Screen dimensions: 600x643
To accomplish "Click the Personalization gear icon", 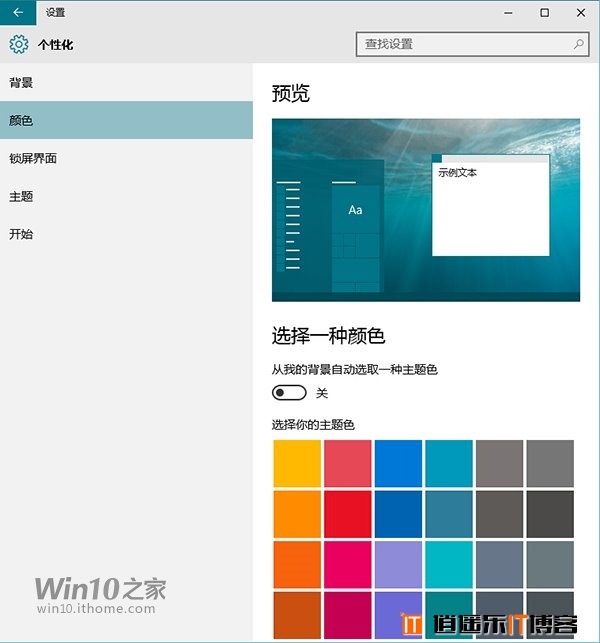I will click(x=19, y=44).
